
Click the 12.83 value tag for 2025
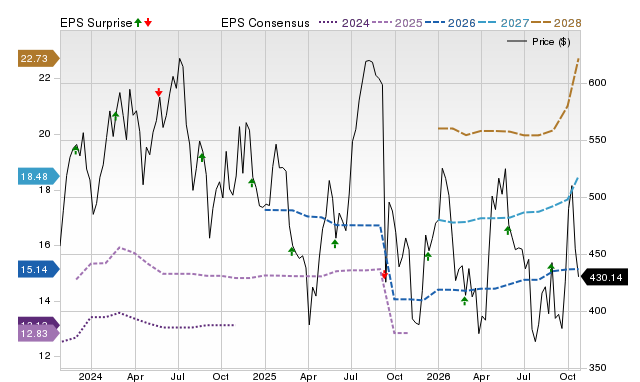pos(38,333)
